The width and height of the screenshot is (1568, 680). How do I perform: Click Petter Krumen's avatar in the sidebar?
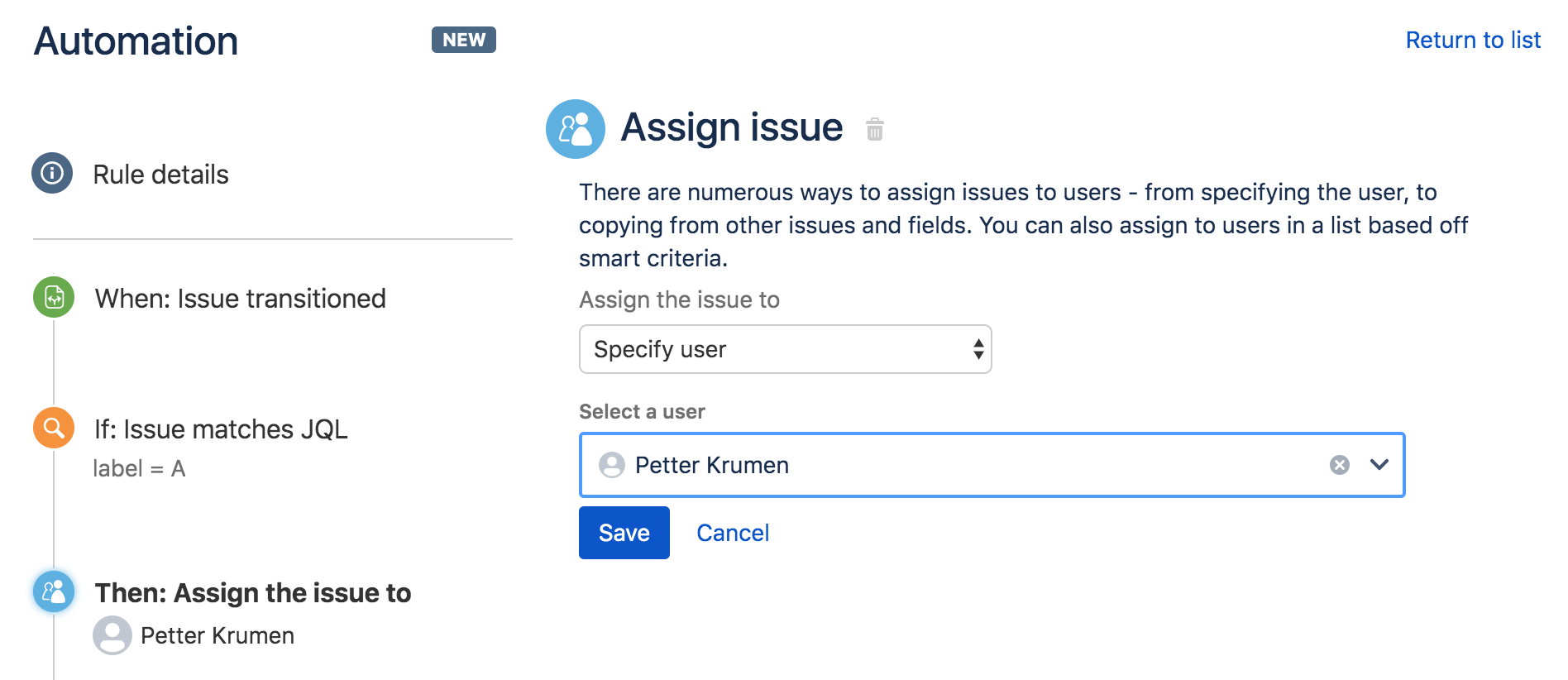pyautogui.click(x=112, y=636)
